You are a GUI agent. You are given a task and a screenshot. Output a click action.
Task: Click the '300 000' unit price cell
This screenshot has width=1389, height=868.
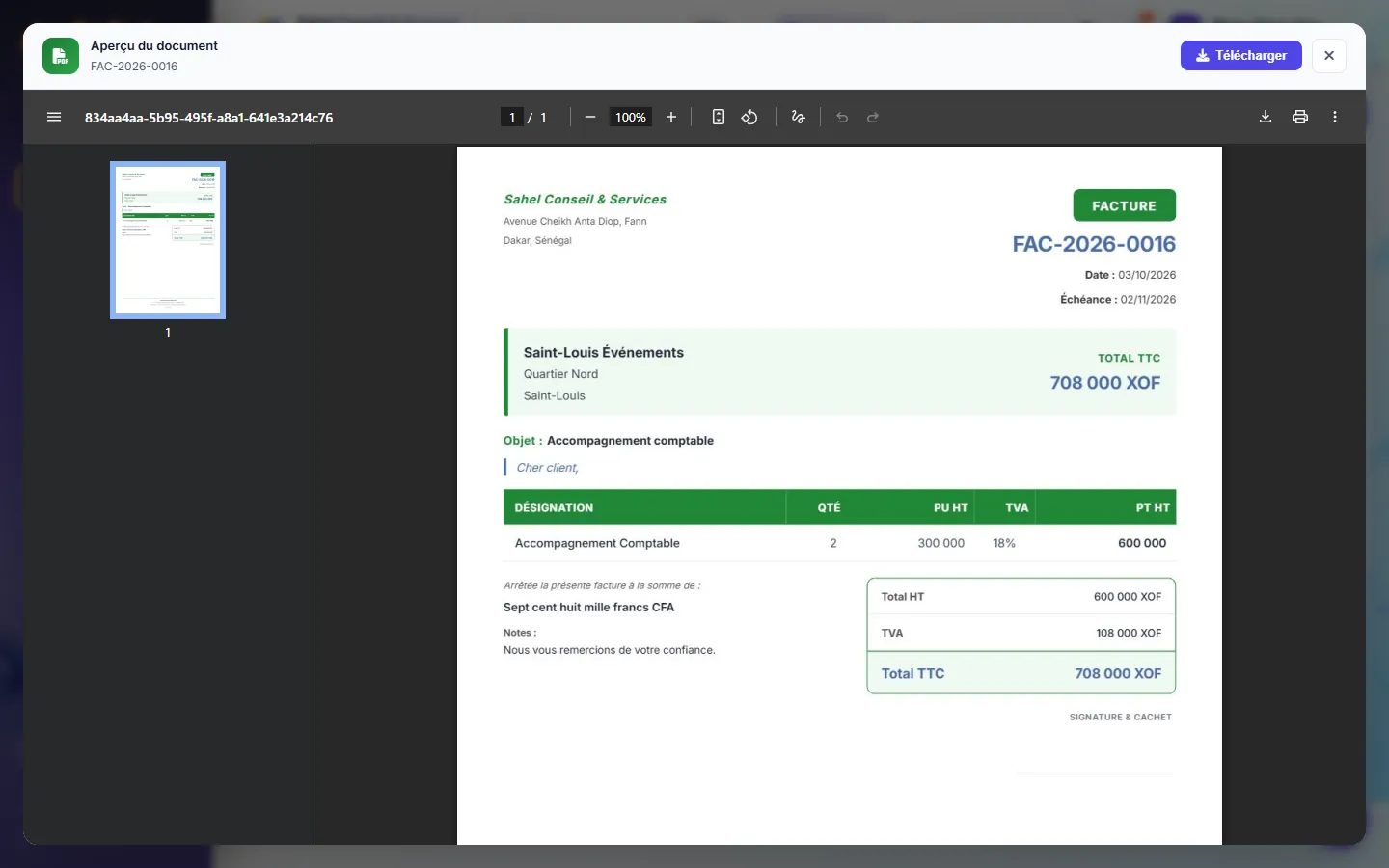click(x=940, y=543)
